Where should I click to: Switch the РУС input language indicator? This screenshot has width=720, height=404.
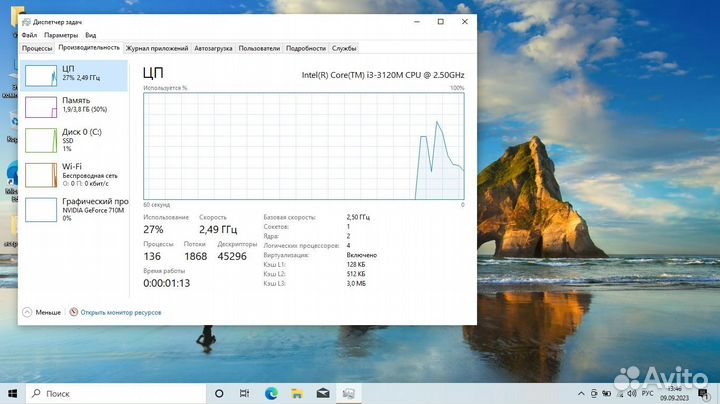click(x=647, y=393)
